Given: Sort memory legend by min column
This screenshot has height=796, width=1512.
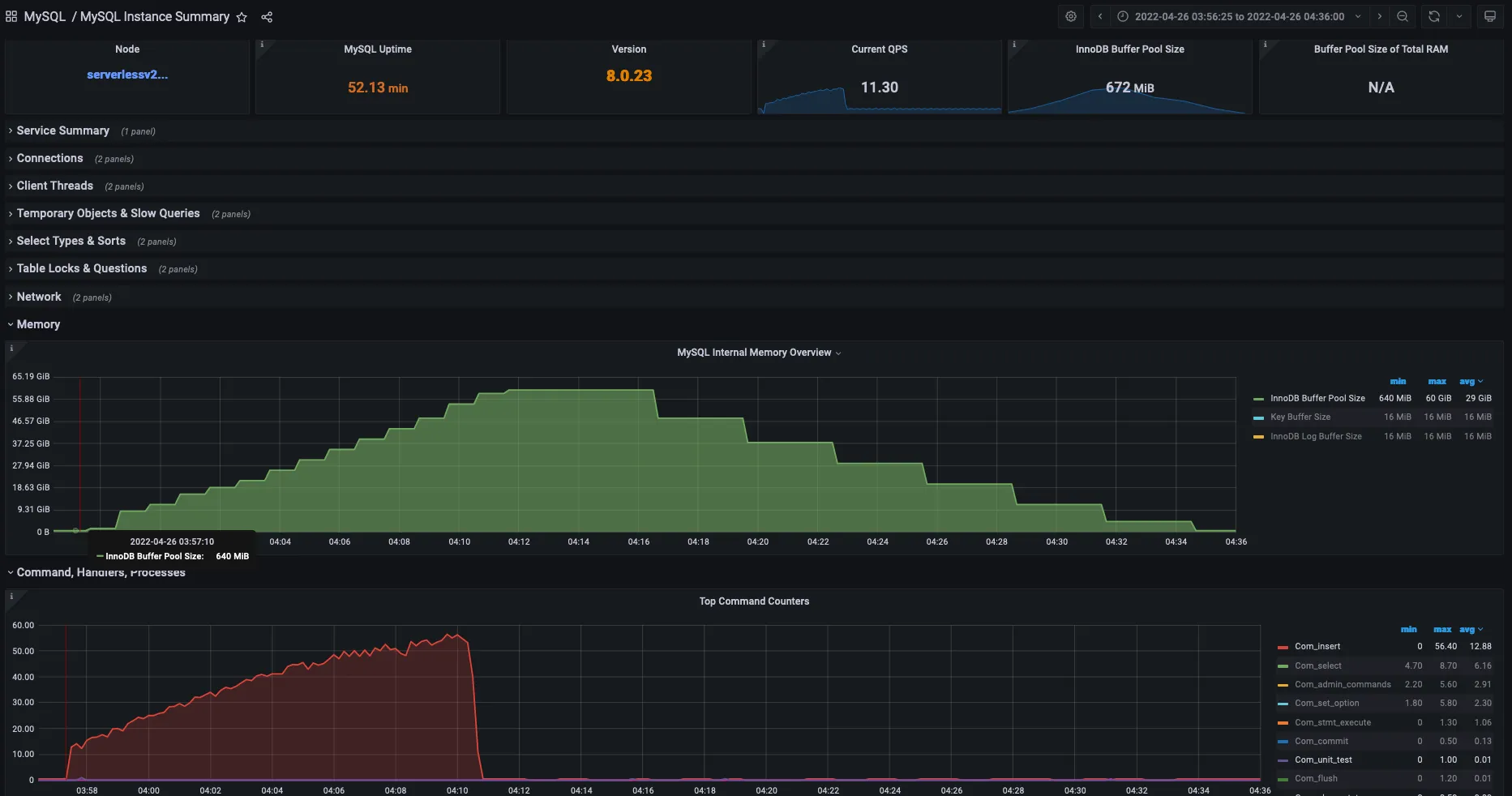Looking at the screenshot, I should (x=1398, y=382).
